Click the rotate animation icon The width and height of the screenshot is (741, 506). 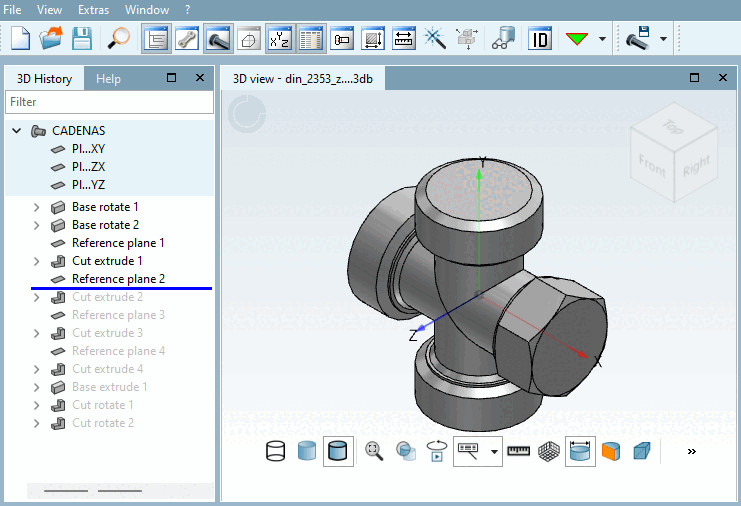[x=436, y=452]
